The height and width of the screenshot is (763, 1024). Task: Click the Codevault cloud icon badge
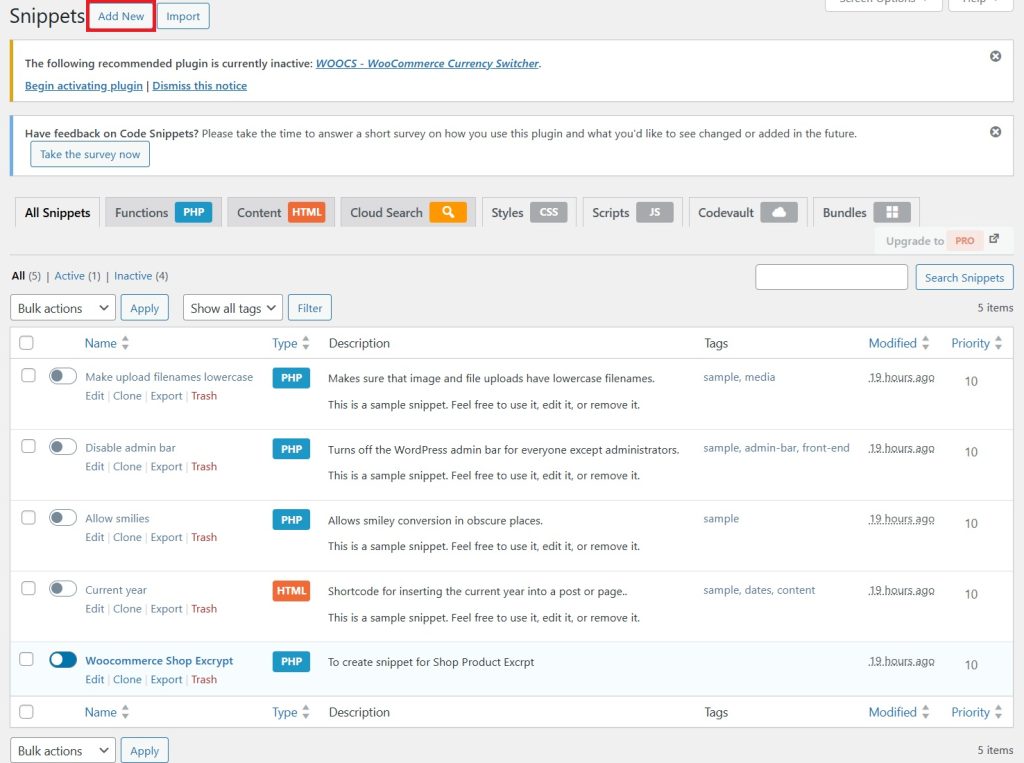click(x=779, y=212)
